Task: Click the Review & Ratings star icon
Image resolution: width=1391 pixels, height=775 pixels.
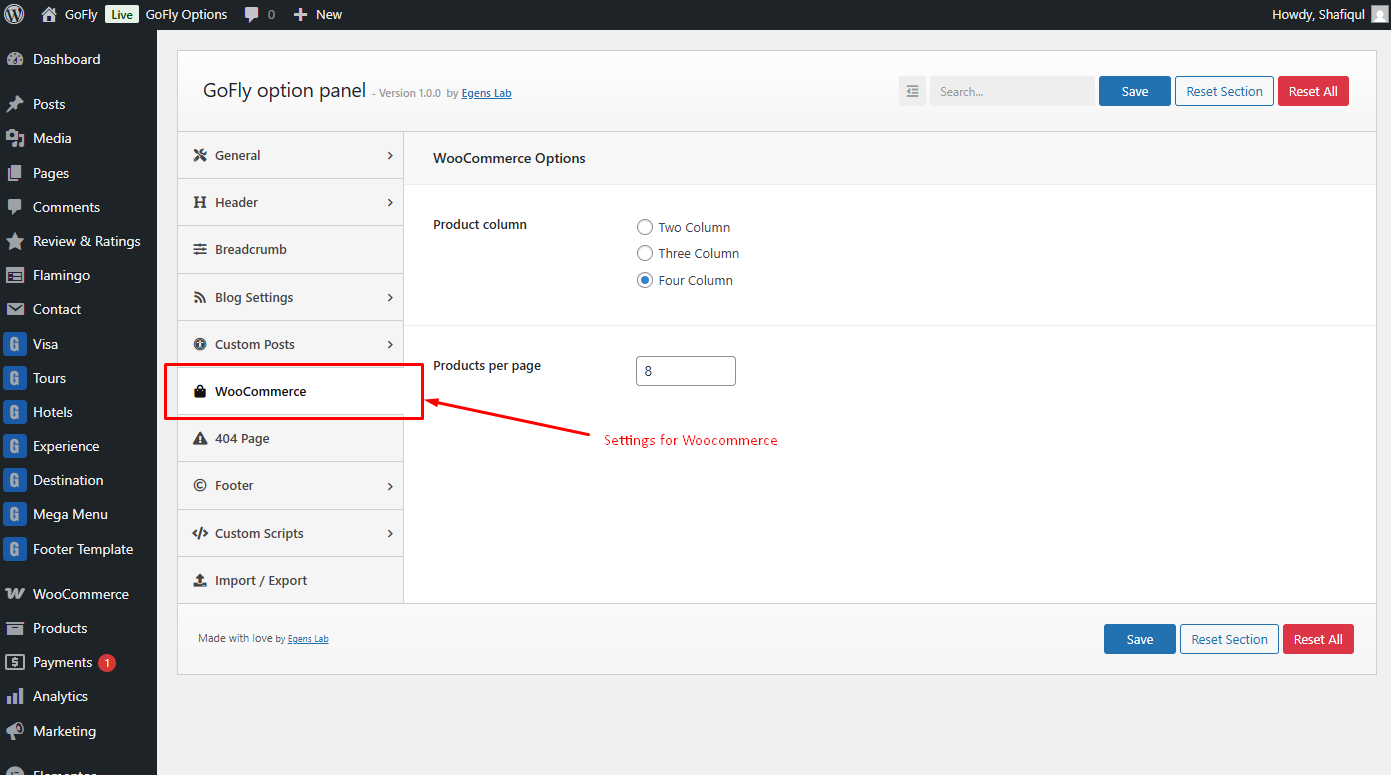Action: coord(15,241)
